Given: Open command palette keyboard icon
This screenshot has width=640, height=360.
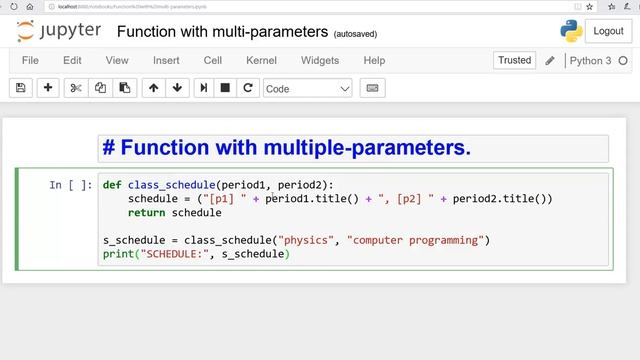Looking at the screenshot, I should pos(372,88).
